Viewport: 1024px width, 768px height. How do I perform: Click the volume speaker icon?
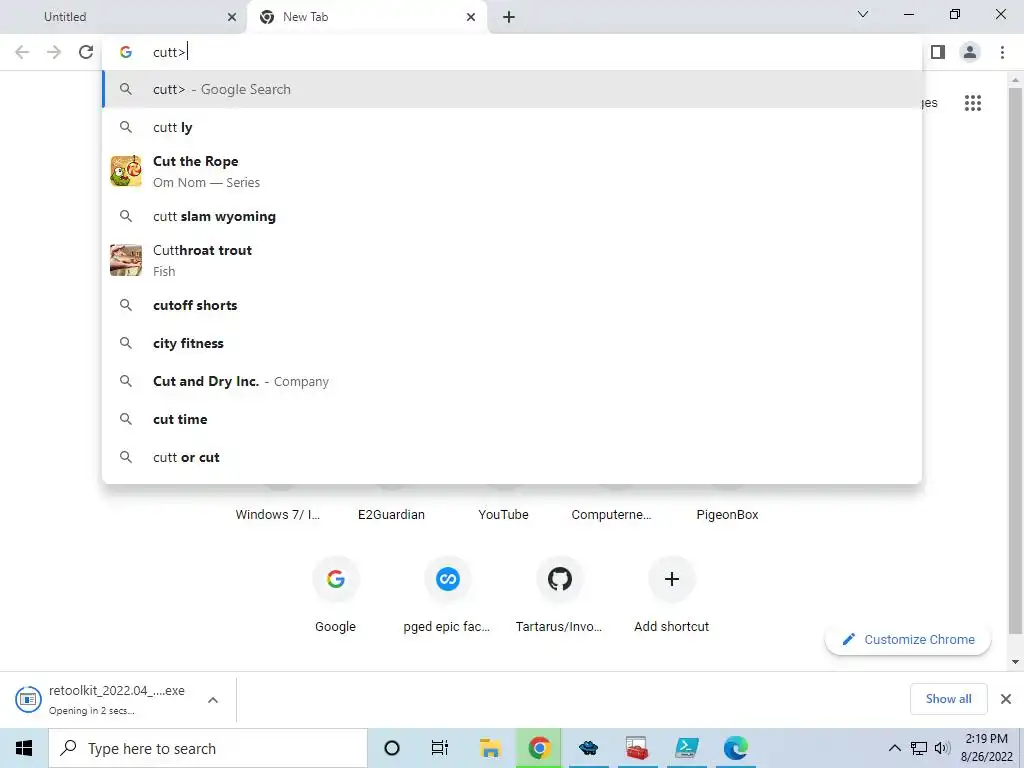point(942,748)
